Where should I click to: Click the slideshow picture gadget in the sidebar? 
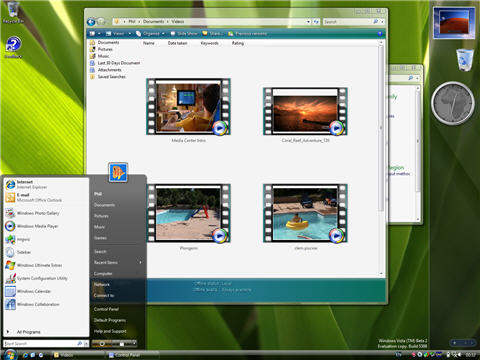[454, 22]
